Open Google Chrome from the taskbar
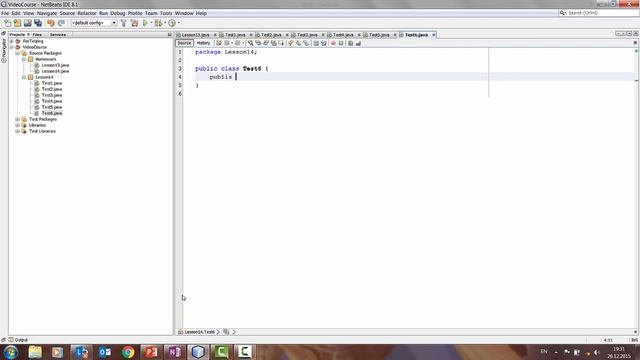The height and width of the screenshot is (360, 640). click(128, 352)
